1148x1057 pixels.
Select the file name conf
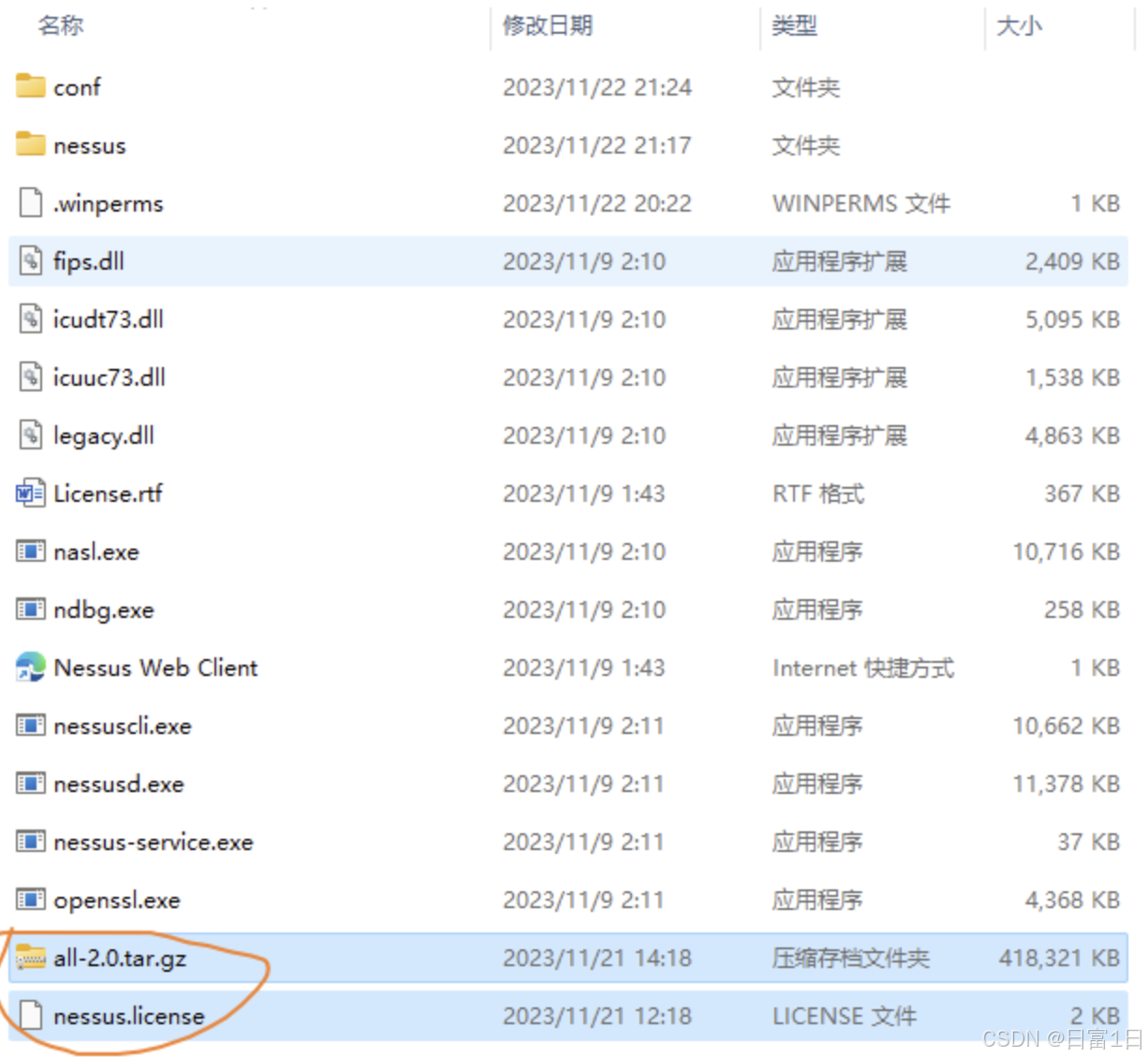pos(77,87)
